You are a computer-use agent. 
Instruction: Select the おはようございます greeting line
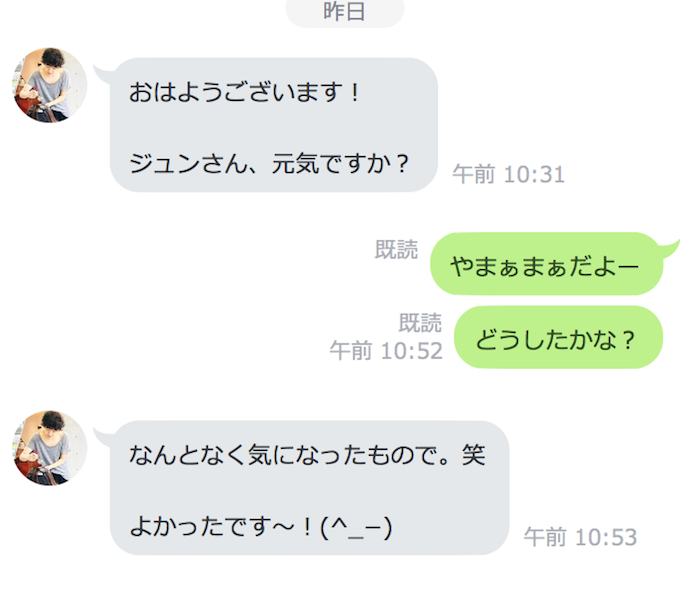coord(244,92)
